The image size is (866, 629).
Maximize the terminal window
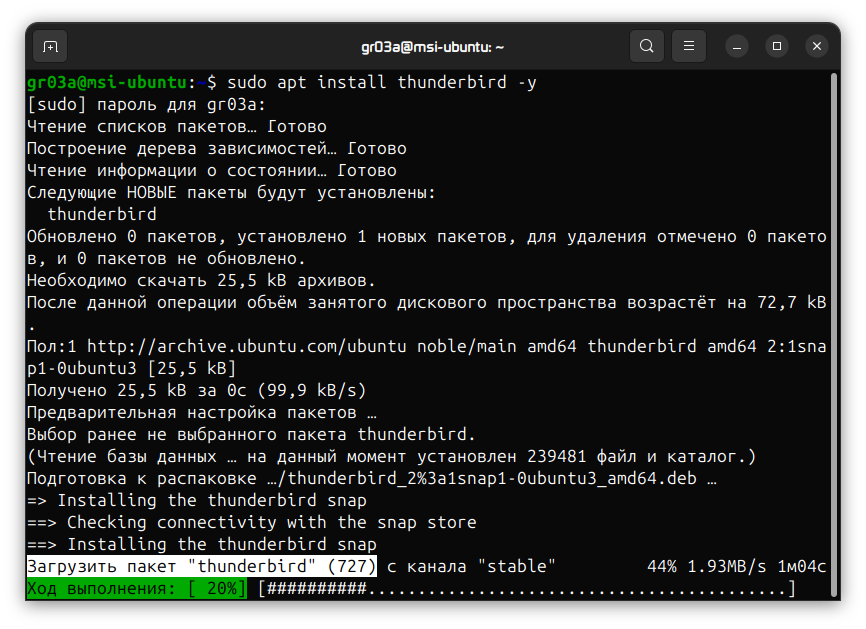tap(777, 46)
